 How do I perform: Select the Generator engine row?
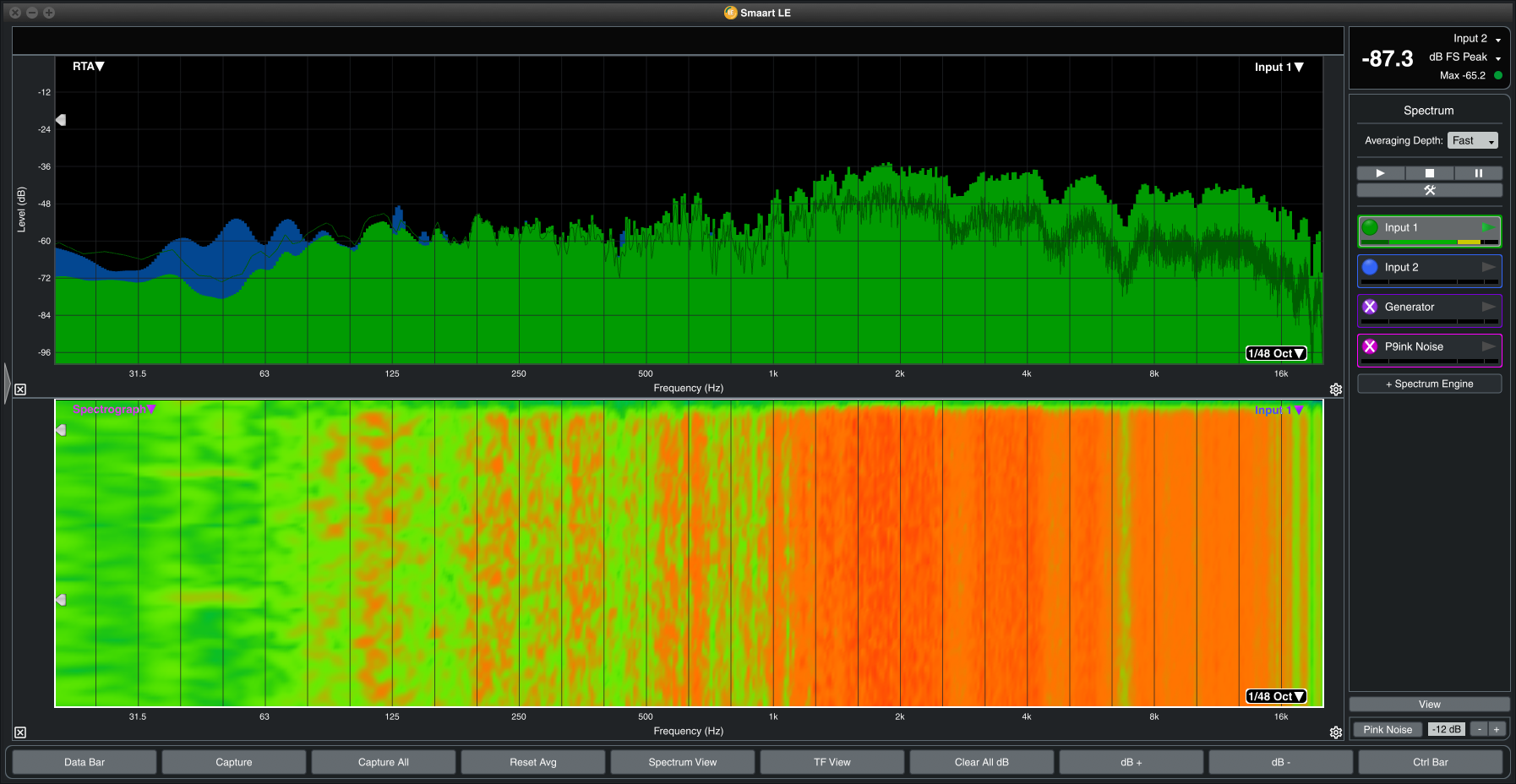pos(1430,311)
